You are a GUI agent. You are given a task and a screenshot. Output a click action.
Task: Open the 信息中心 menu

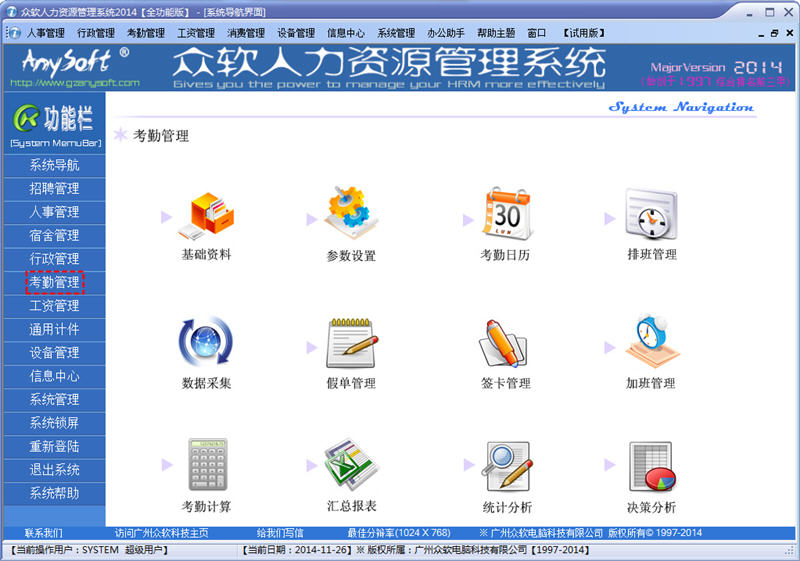[346, 33]
